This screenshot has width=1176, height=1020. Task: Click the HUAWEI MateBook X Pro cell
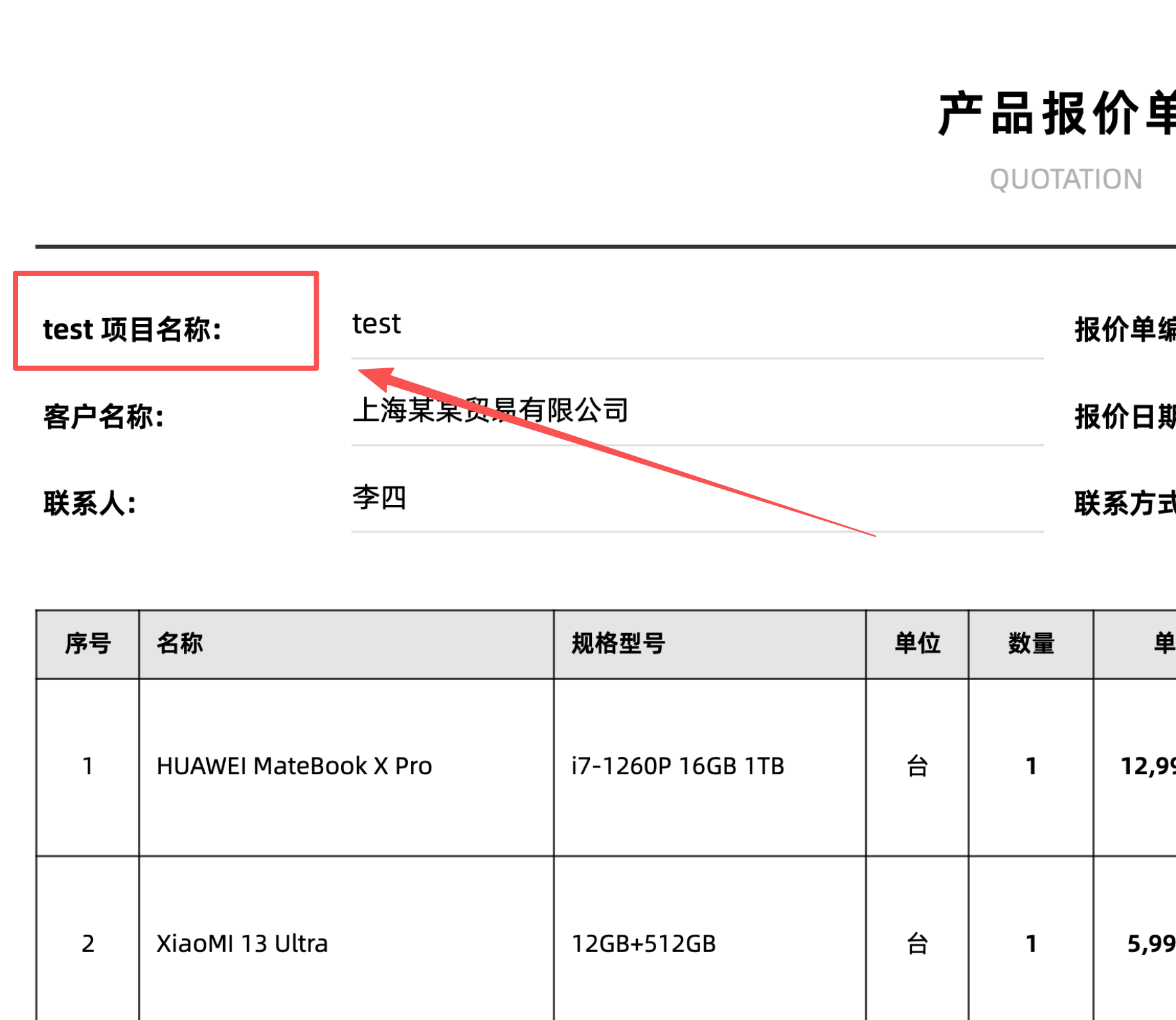coord(294,765)
